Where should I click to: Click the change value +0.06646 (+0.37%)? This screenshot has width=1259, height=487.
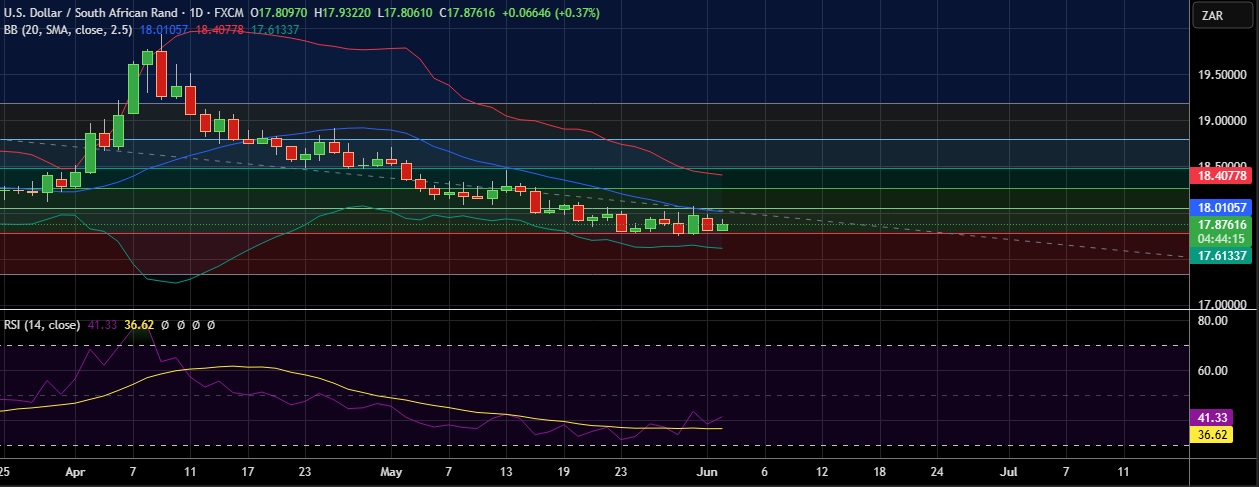click(552, 12)
